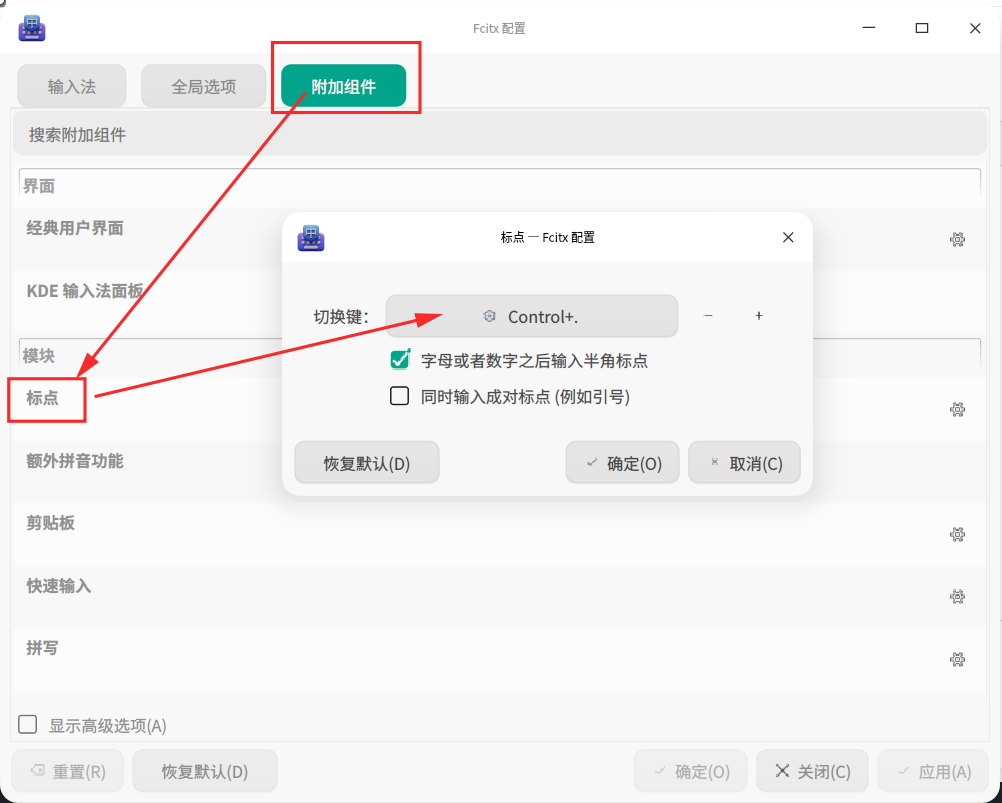The image size is (1002, 803).
Task: Enable 同时输入成对标点 checkbox
Action: (x=399, y=396)
